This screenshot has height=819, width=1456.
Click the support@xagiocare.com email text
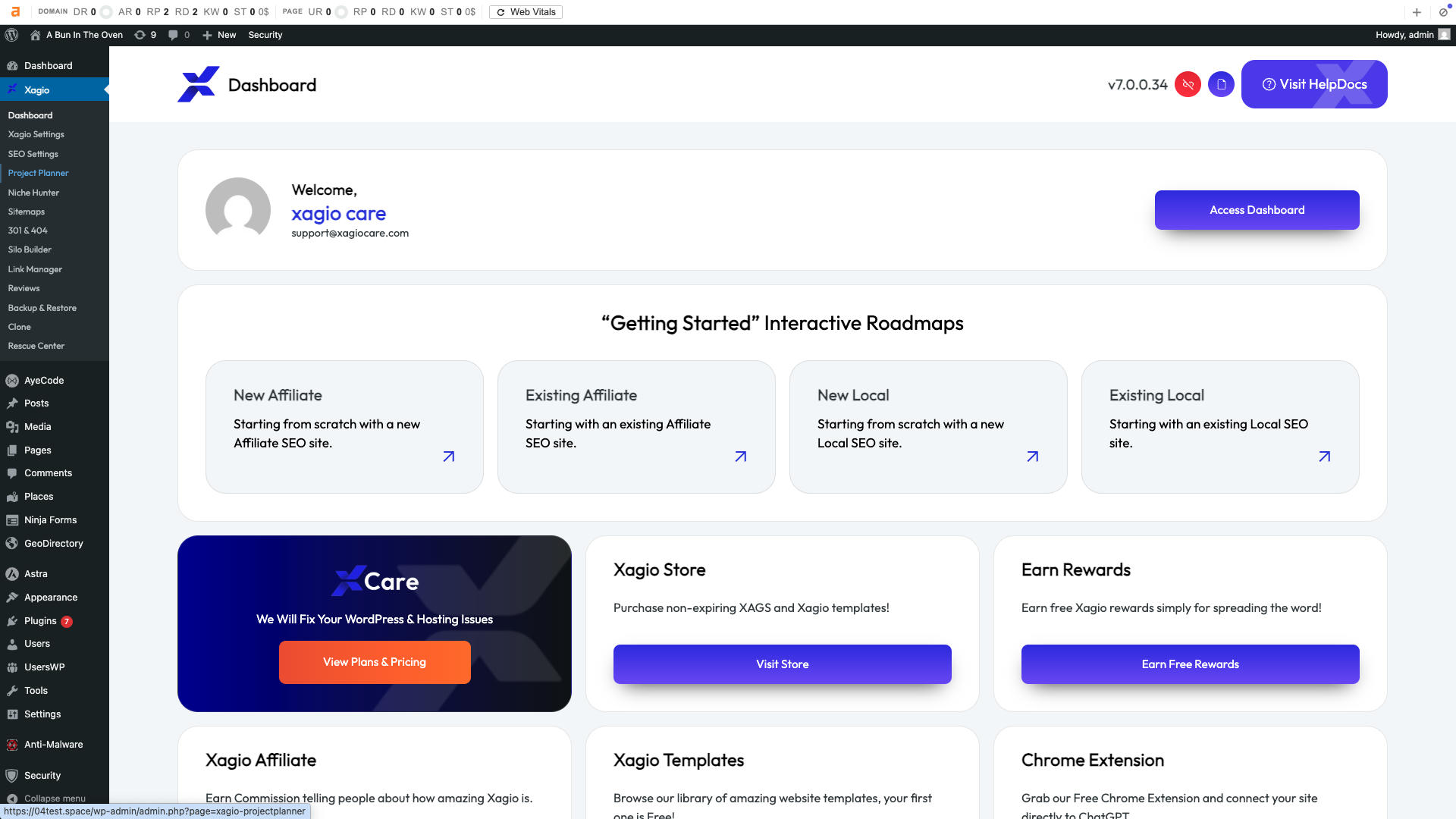click(350, 234)
